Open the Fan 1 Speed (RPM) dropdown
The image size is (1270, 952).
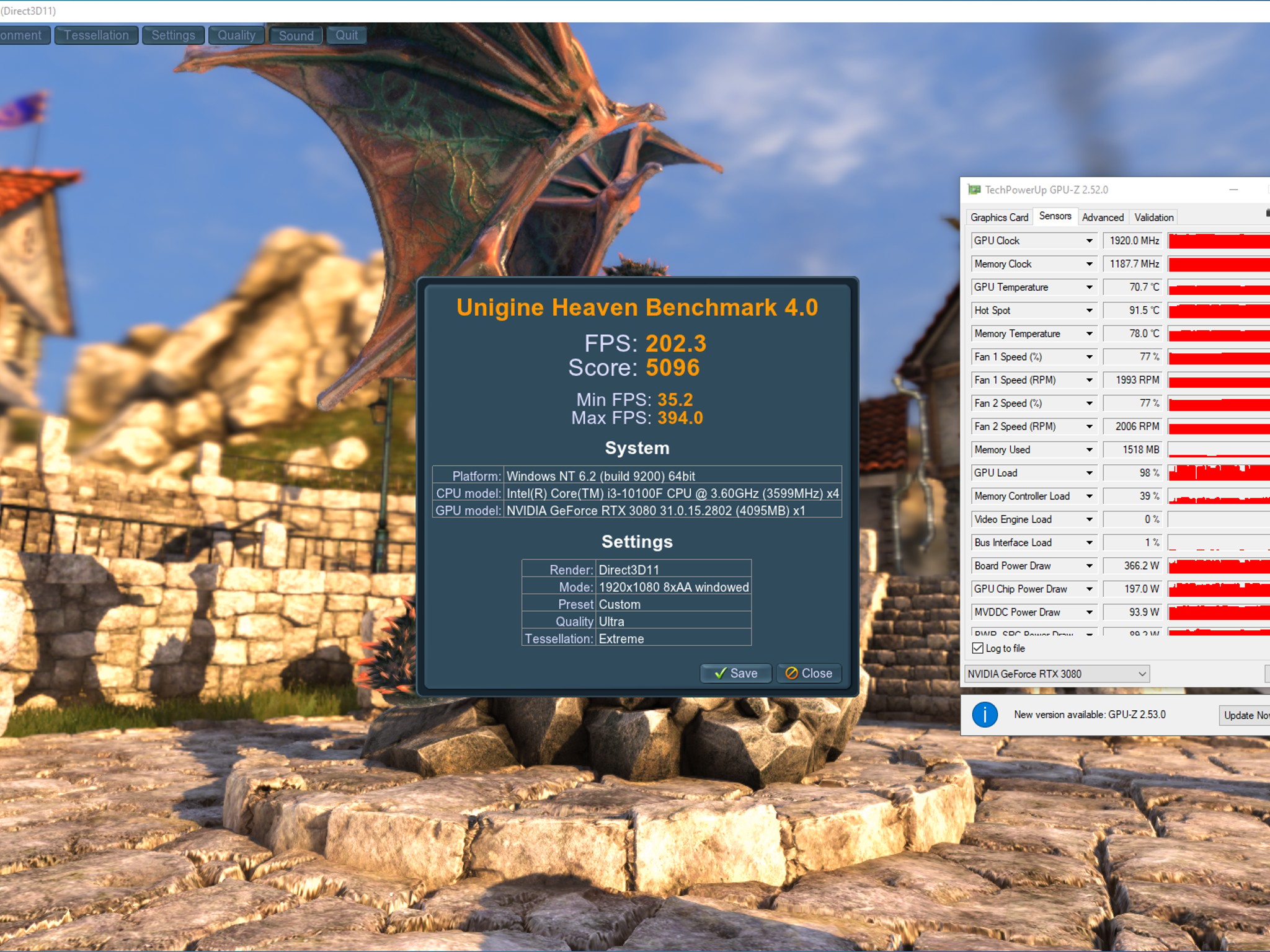tap(1090, 380)
